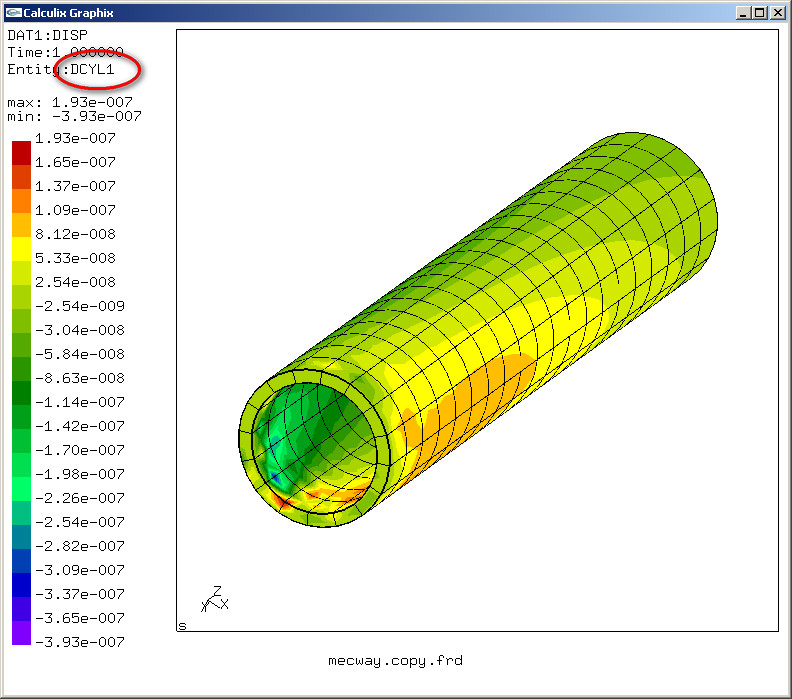Click the legend value -1.14e-007

[80, 402]
